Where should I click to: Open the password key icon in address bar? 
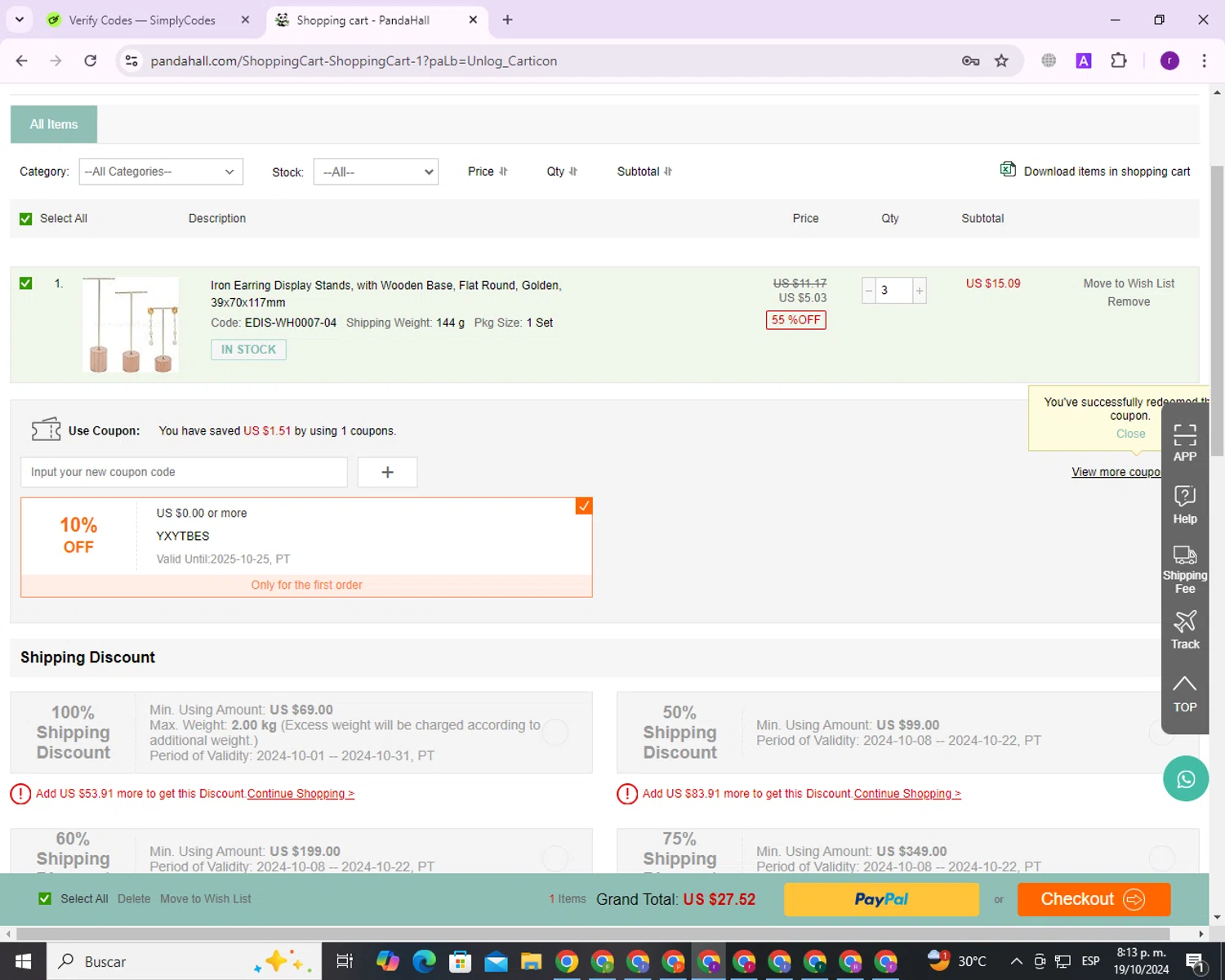tap(970, 60)
